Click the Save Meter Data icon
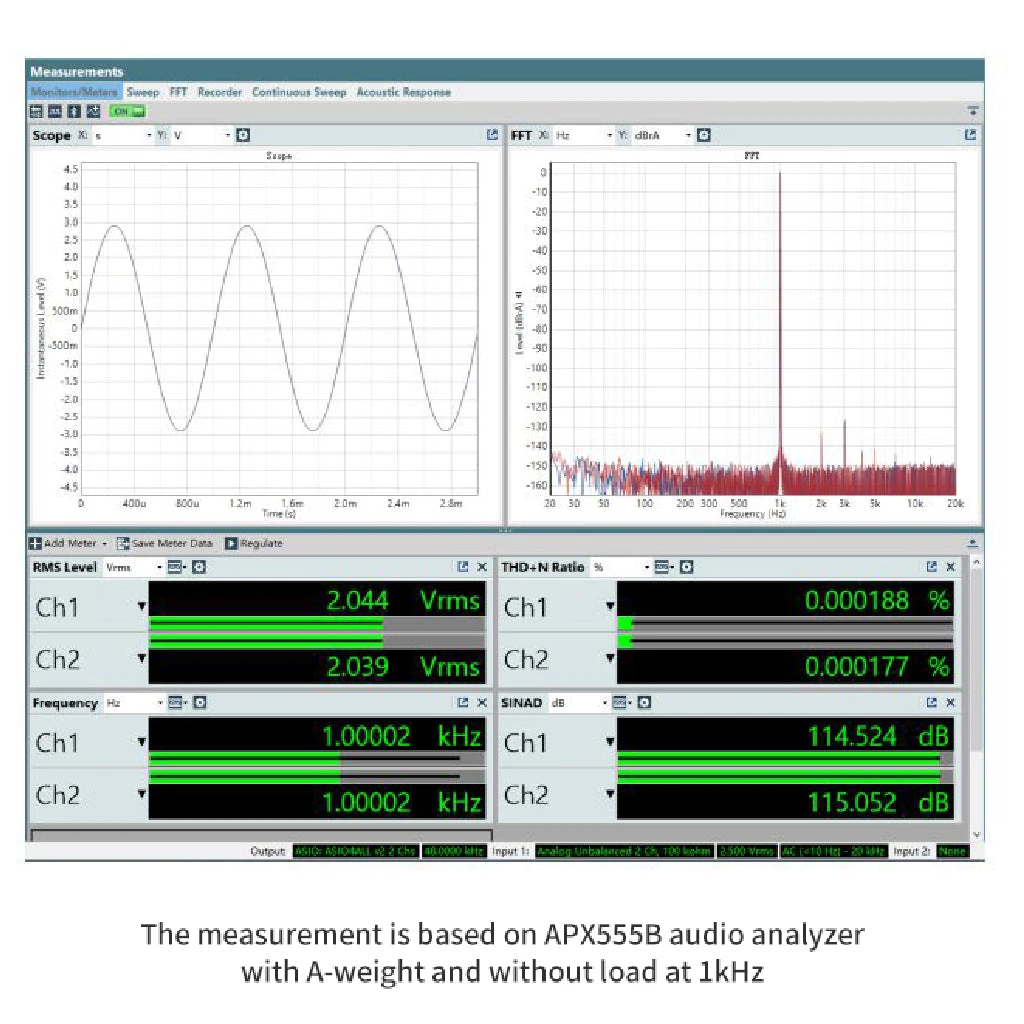Viewport: 1024px width, 1024px height. click(123, 543)
